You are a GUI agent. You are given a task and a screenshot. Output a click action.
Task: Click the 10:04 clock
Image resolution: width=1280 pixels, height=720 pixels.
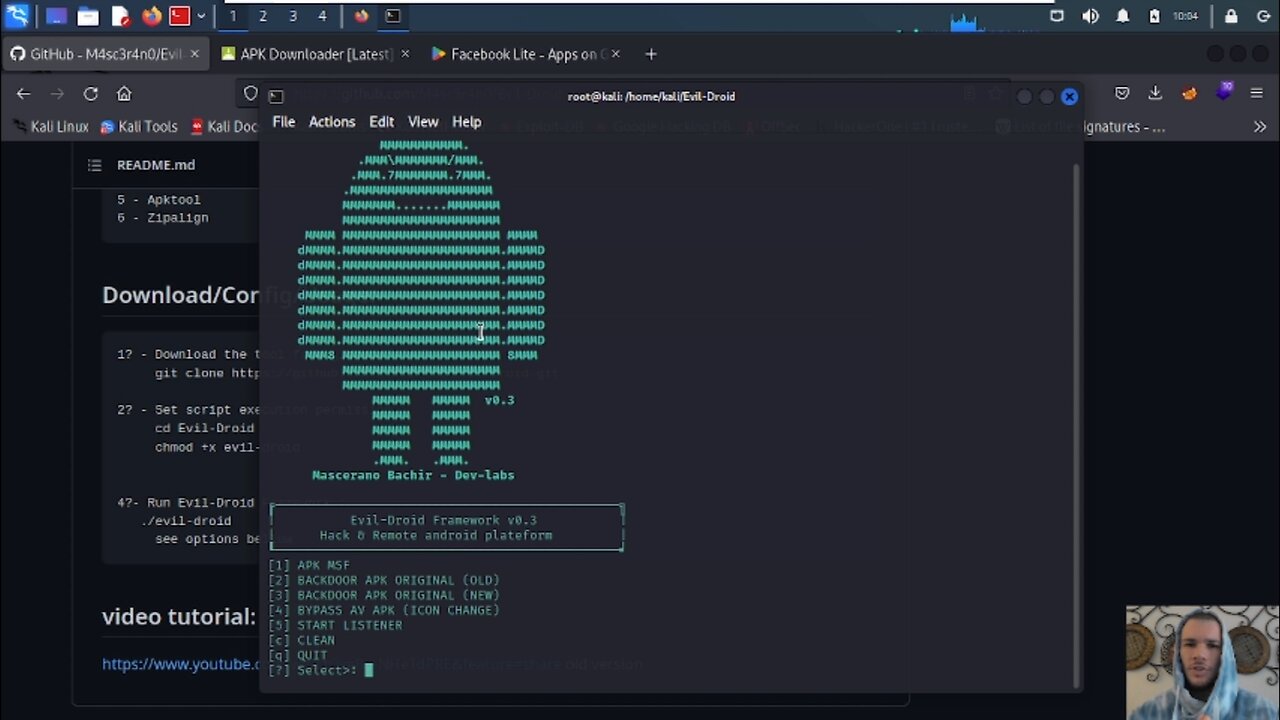(1185, 16)
